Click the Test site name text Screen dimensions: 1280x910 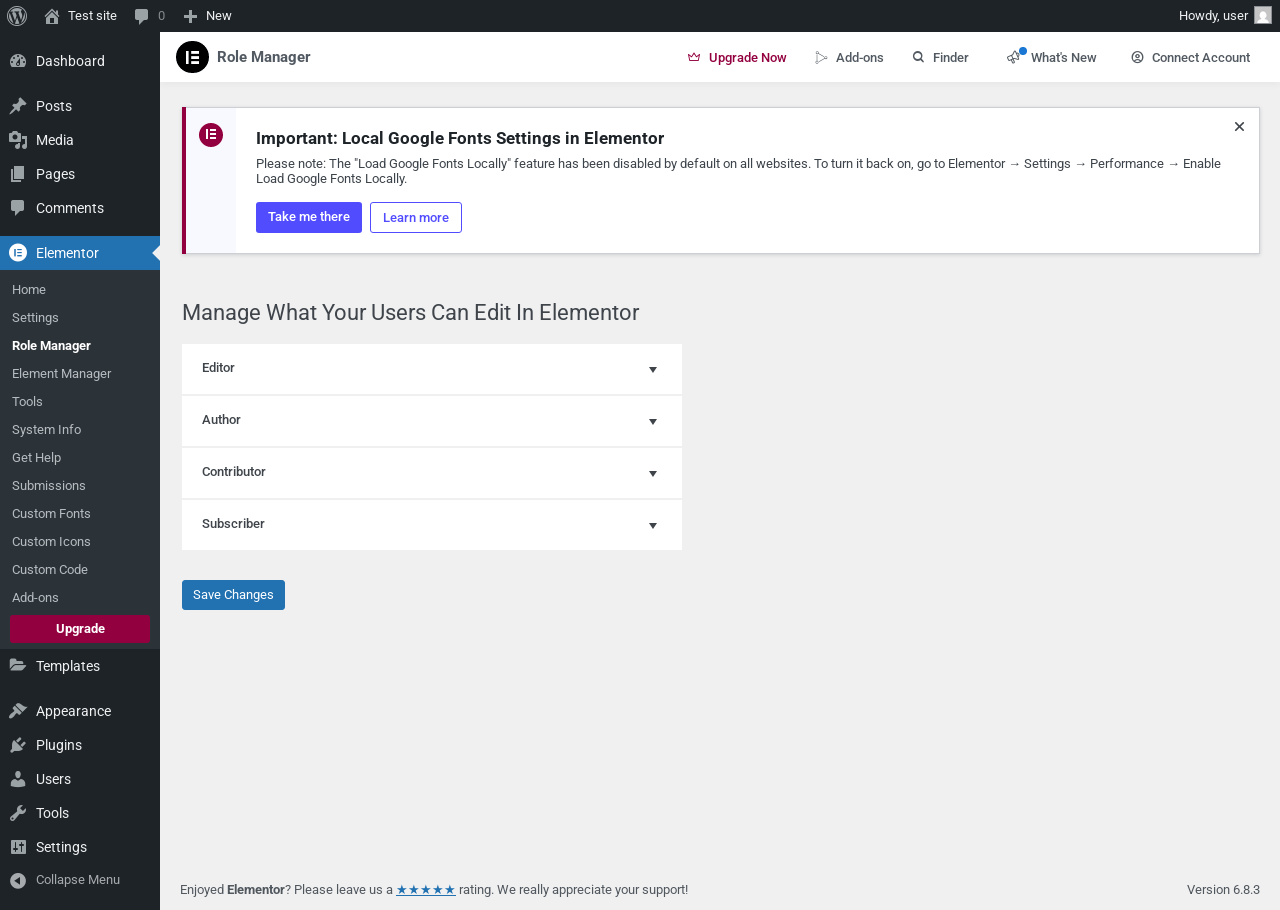click(x=92, y=16)
